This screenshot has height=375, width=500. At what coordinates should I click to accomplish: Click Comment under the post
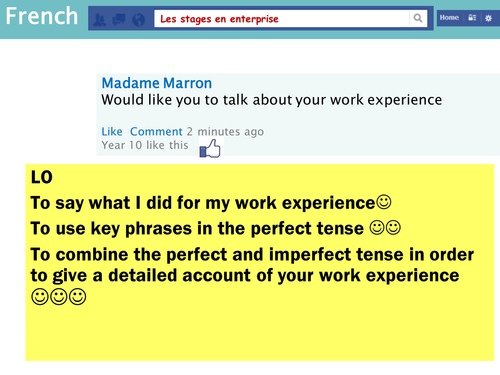pos(156,132)
